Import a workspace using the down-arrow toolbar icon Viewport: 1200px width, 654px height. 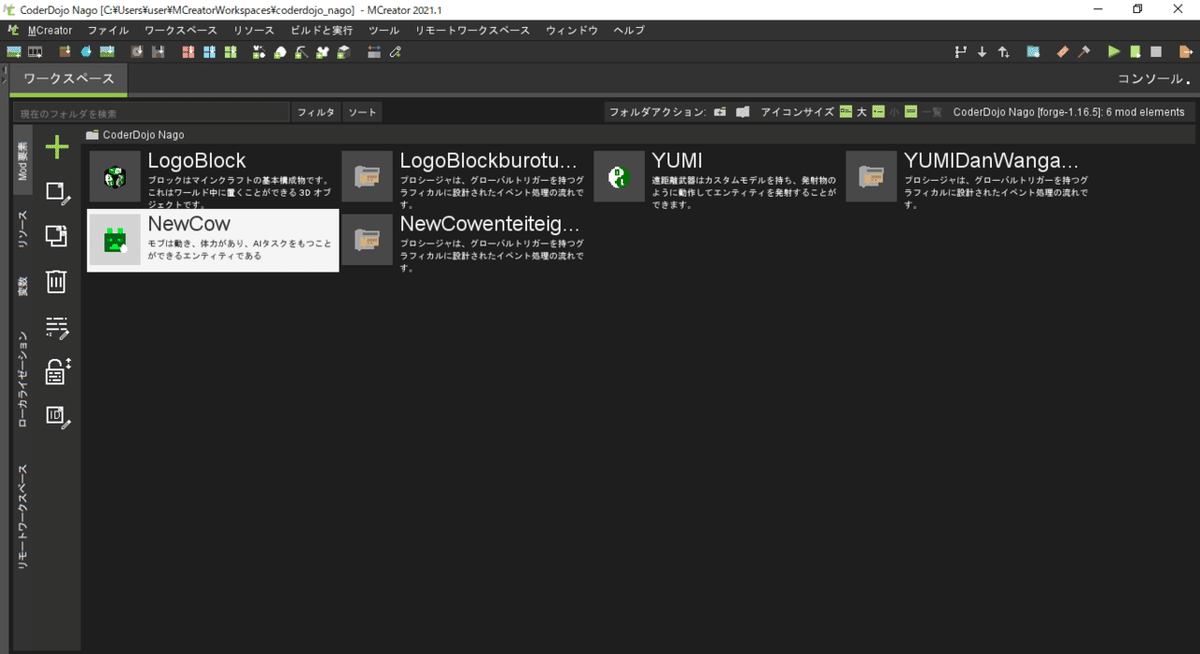981,51
